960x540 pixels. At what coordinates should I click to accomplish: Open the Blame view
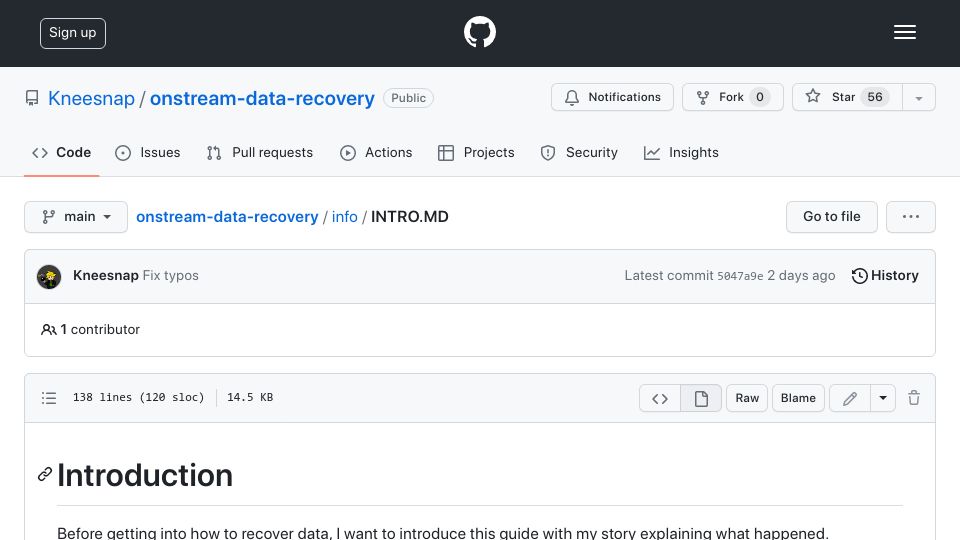(798, 398)
